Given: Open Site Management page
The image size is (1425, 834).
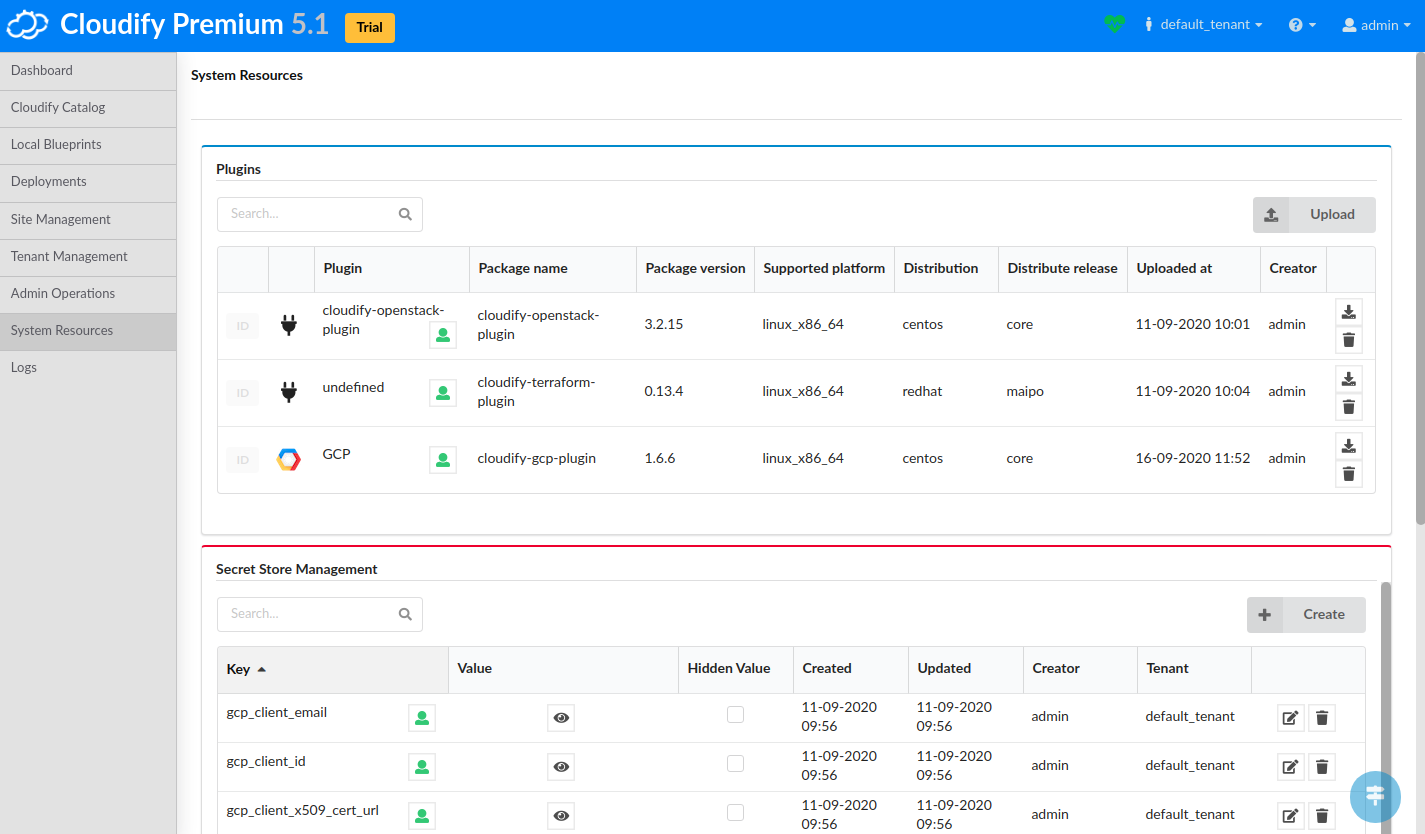Looking at the screenshot, I should pyautogui.click(x=88, y=220).
